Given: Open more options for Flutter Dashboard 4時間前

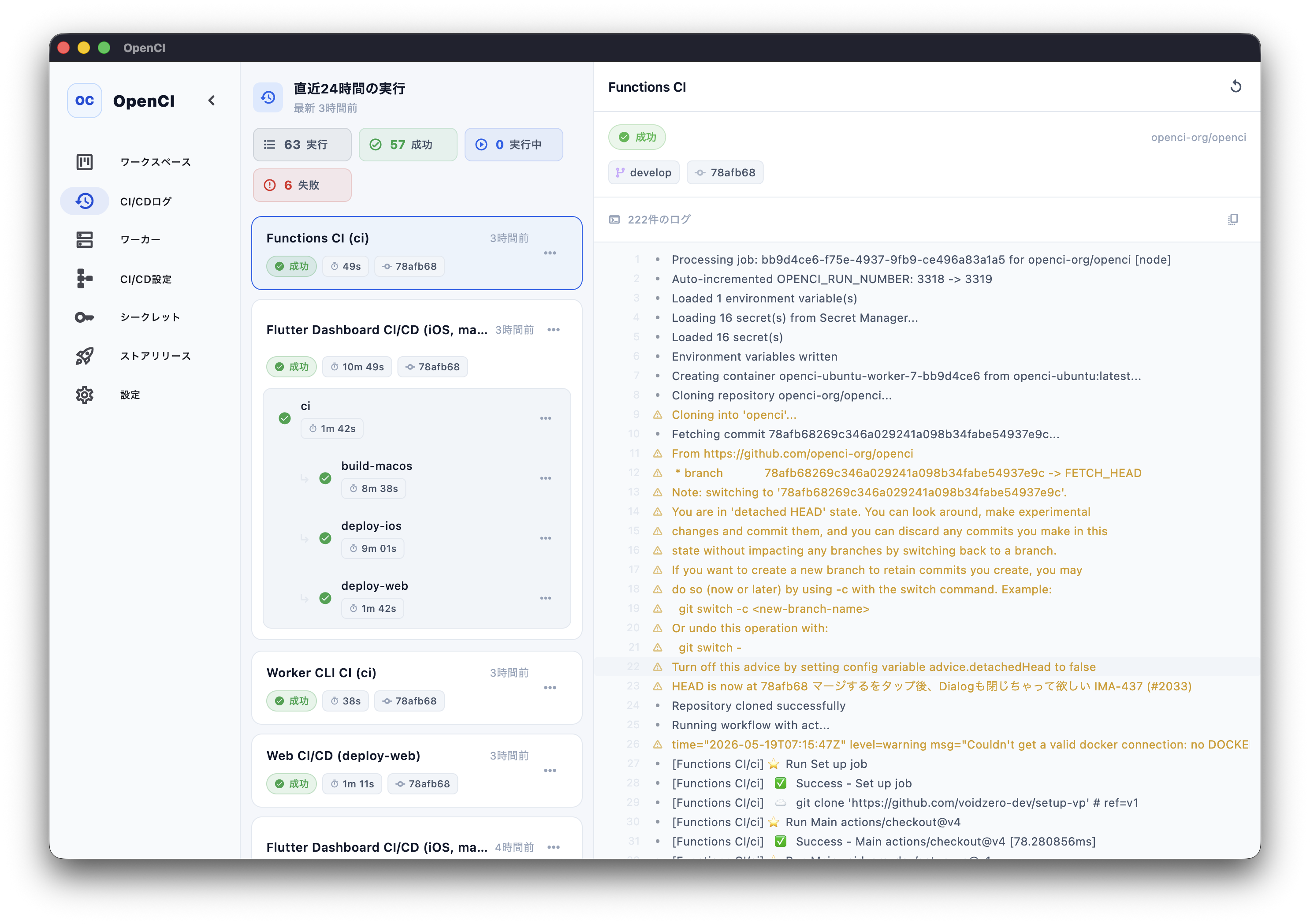Looking at the screenshot, I should [554, 848].
